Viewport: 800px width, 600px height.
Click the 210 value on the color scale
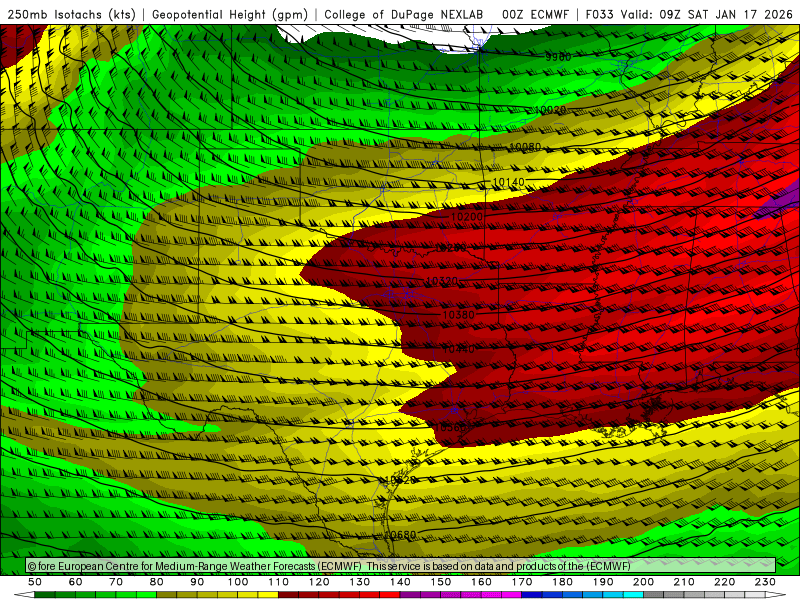tap(684, 582)
